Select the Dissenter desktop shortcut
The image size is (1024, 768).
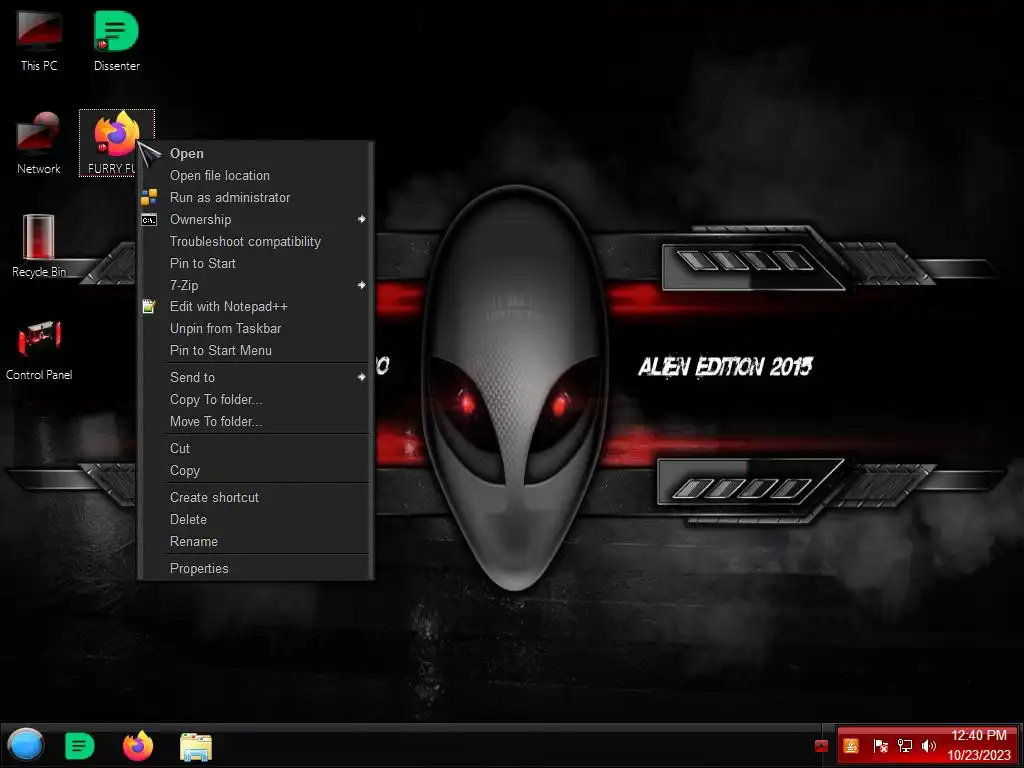(x=116, y=39)
